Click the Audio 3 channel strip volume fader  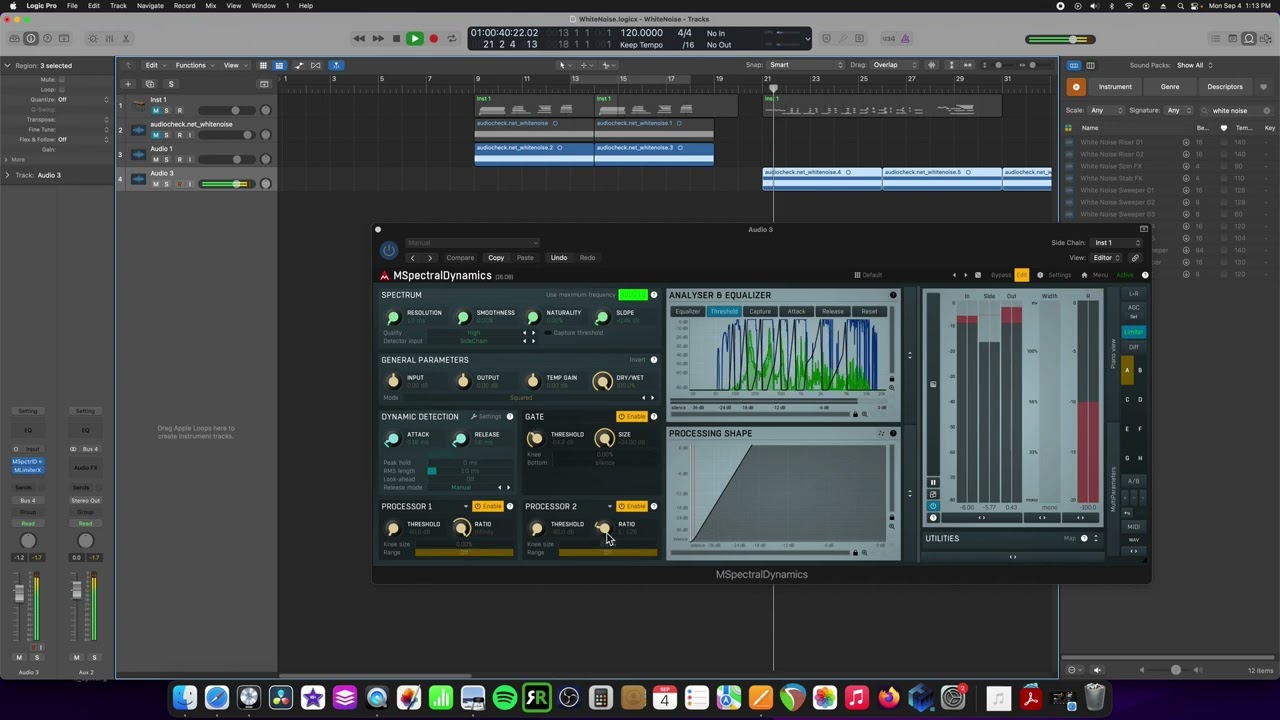tap(18, 592)
